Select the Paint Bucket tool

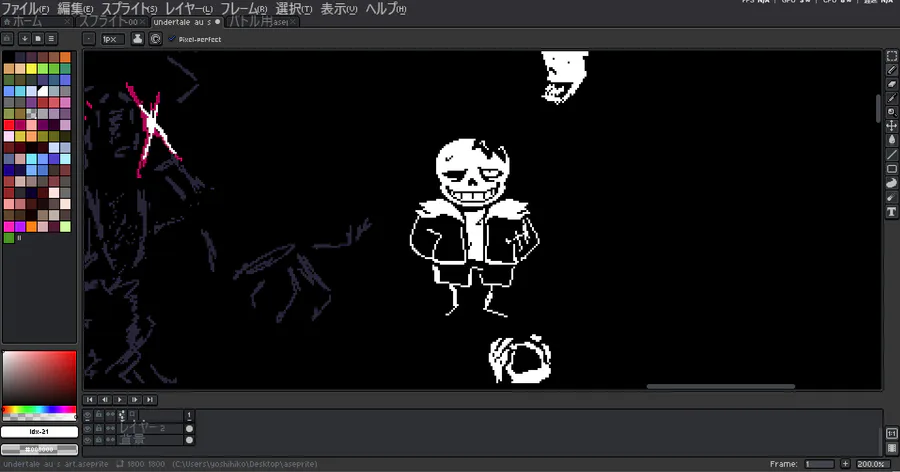pos(891,141)
